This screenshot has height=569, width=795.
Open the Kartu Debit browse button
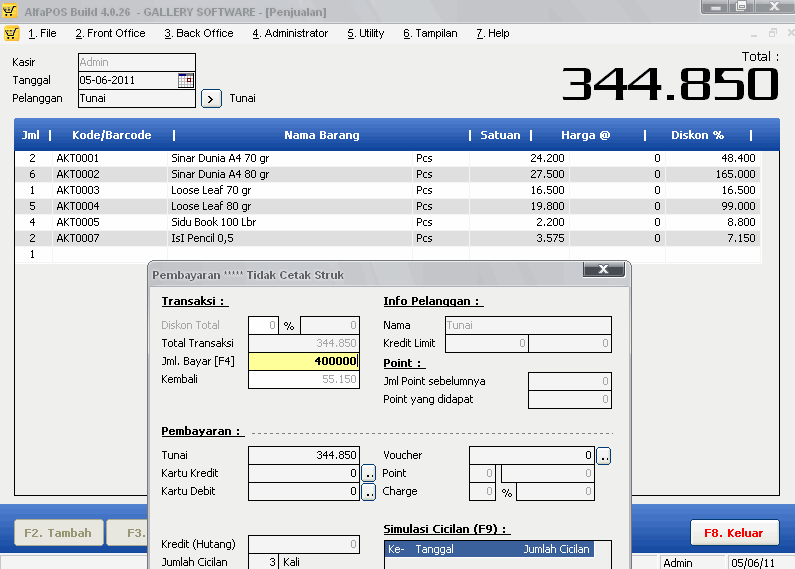(369, 492)
